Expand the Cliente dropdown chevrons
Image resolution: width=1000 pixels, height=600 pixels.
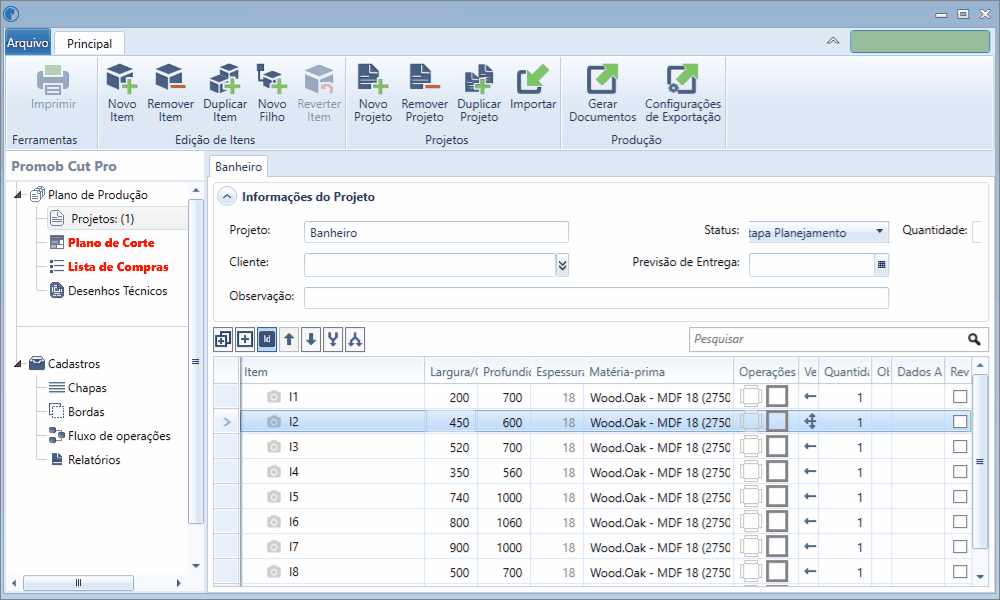pyautogui.click(x=562, y=265)
